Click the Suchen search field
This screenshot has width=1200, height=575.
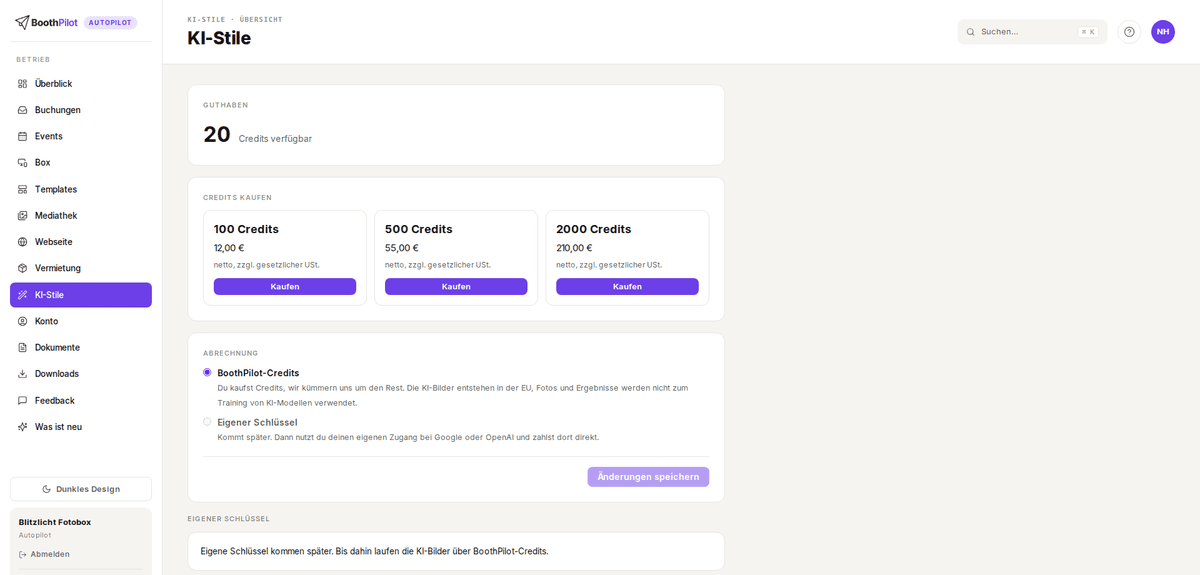[1032, 32]
